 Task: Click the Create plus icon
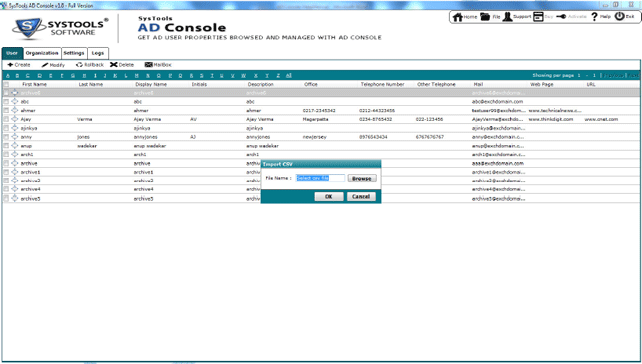tap(10, 65)
